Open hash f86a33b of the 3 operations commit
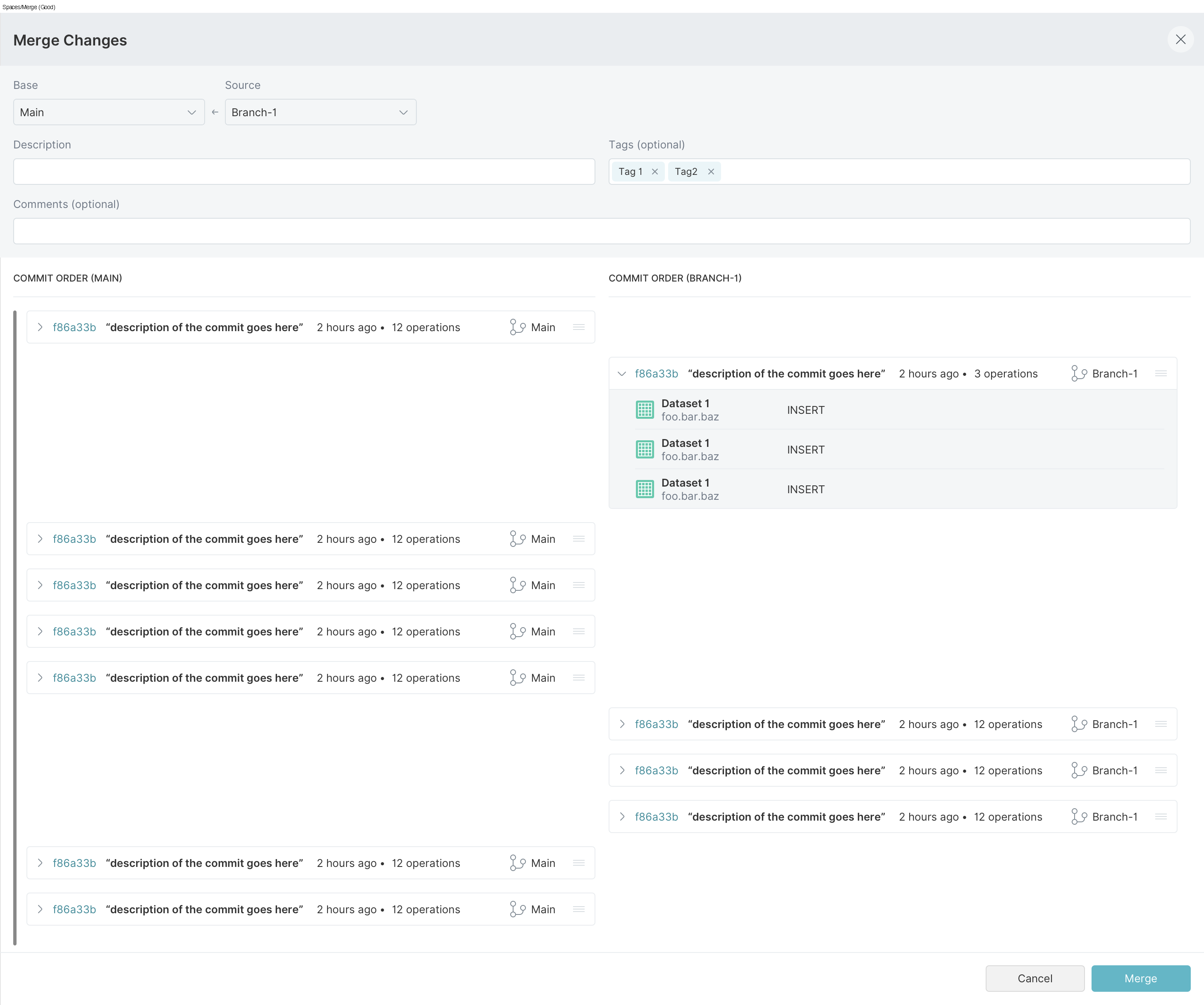Viewport: 1204px width, 1005px height. pyautogui.click(x=656, y=374)
